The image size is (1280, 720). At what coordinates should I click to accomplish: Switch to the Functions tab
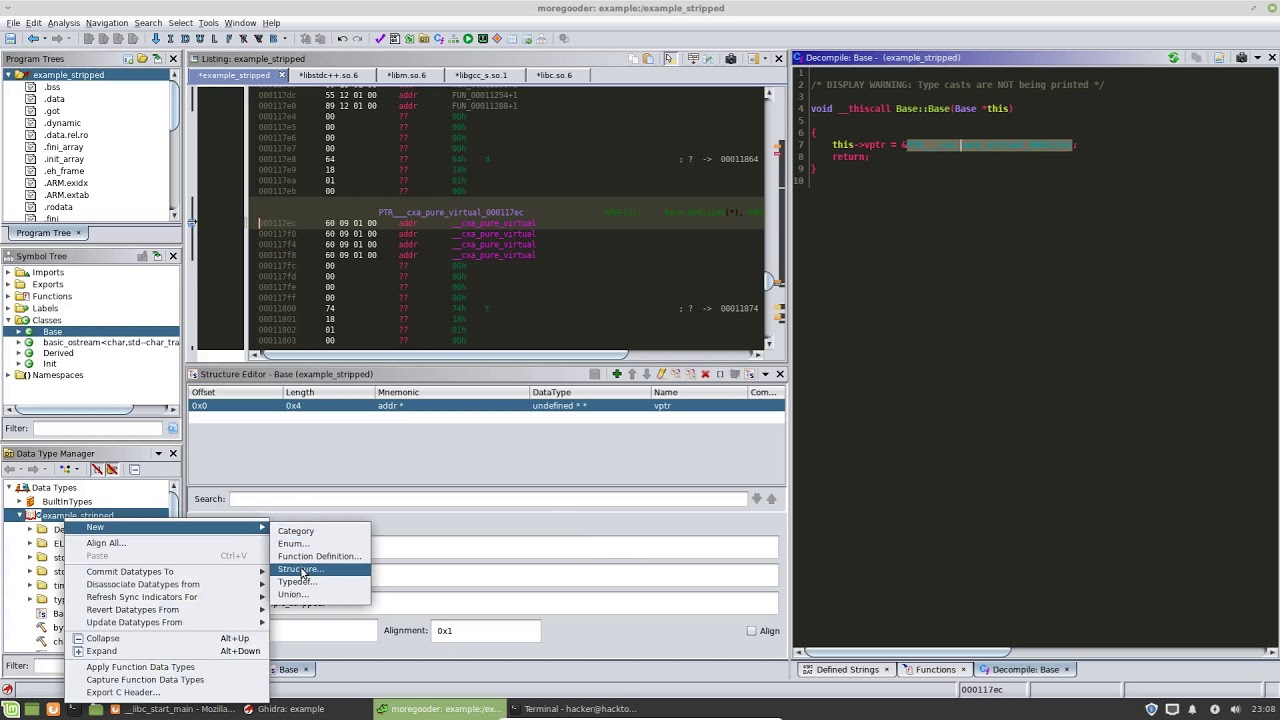point(936,670)
